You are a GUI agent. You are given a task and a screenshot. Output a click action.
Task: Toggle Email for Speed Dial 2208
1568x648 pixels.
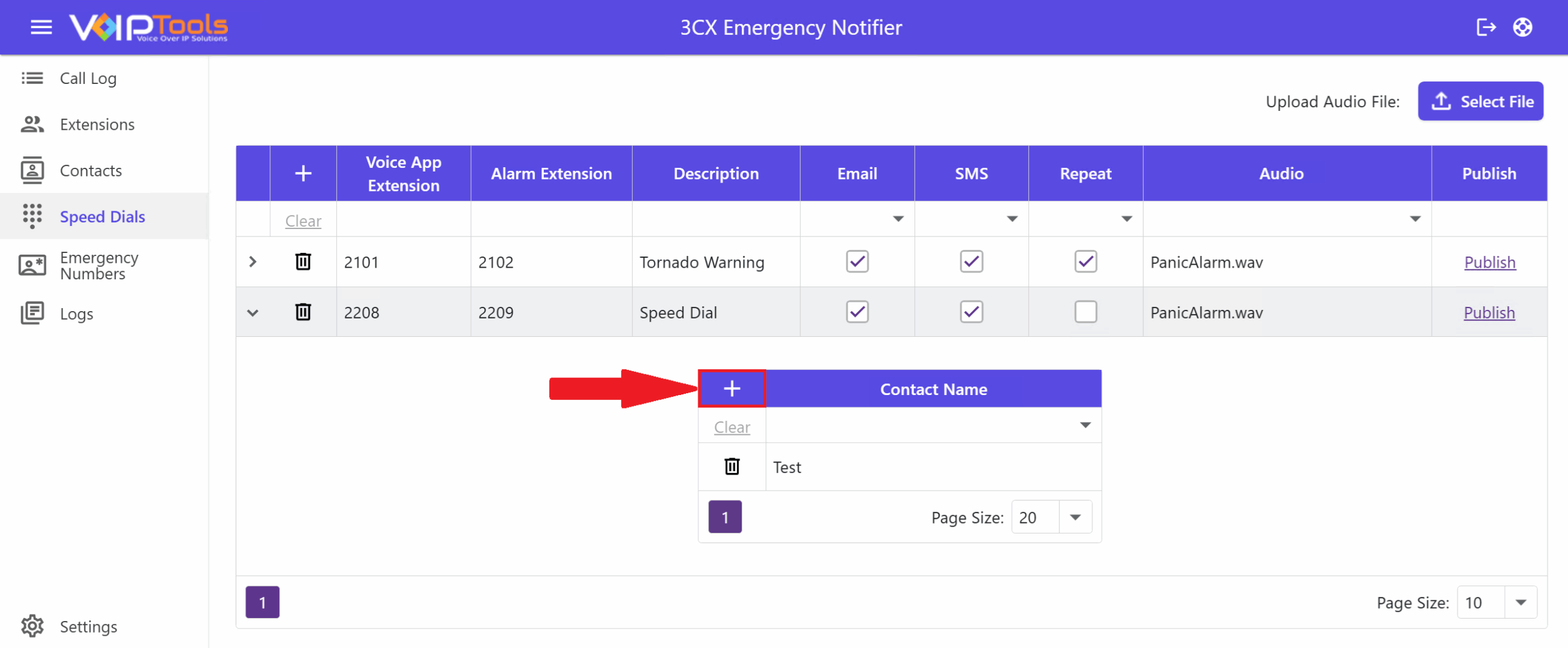(858, 312)
